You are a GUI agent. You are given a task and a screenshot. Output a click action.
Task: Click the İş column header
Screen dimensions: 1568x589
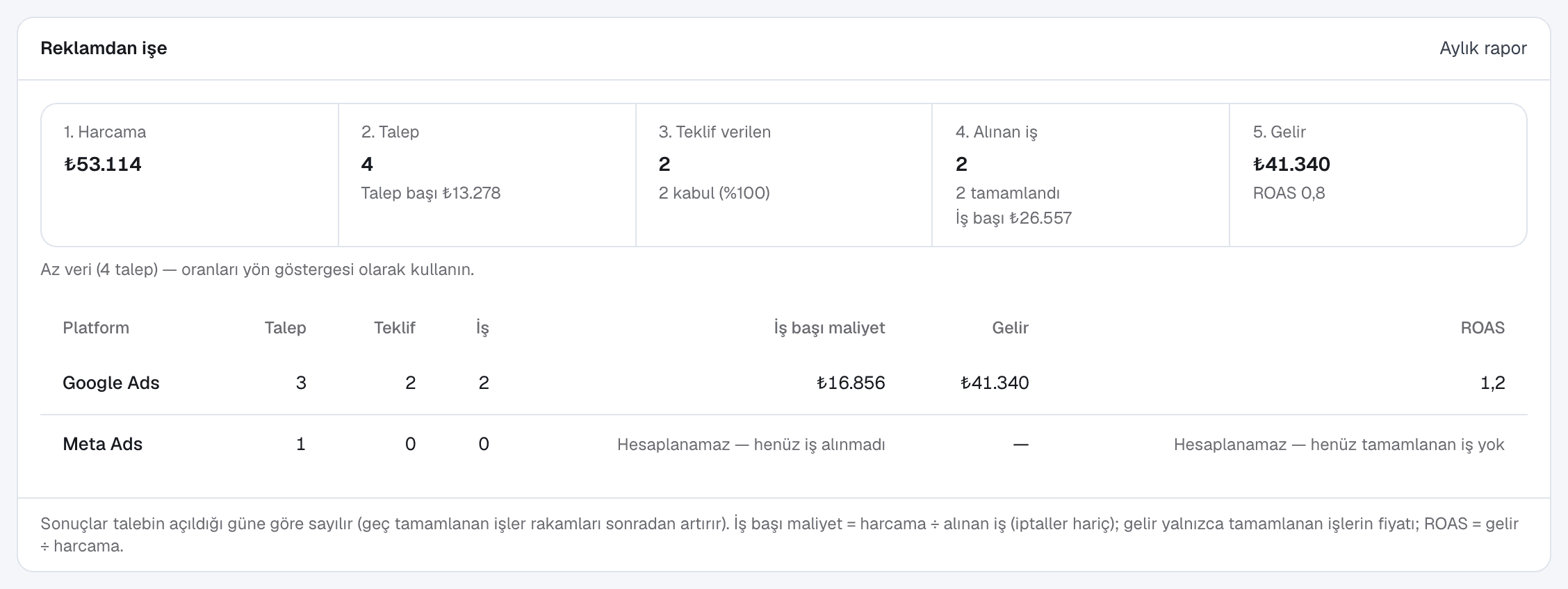pyautogui.click(x=482, y=328)
